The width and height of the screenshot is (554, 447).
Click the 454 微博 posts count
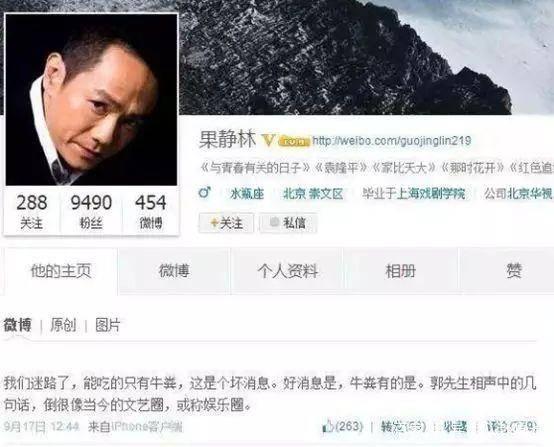click(151, 212)
